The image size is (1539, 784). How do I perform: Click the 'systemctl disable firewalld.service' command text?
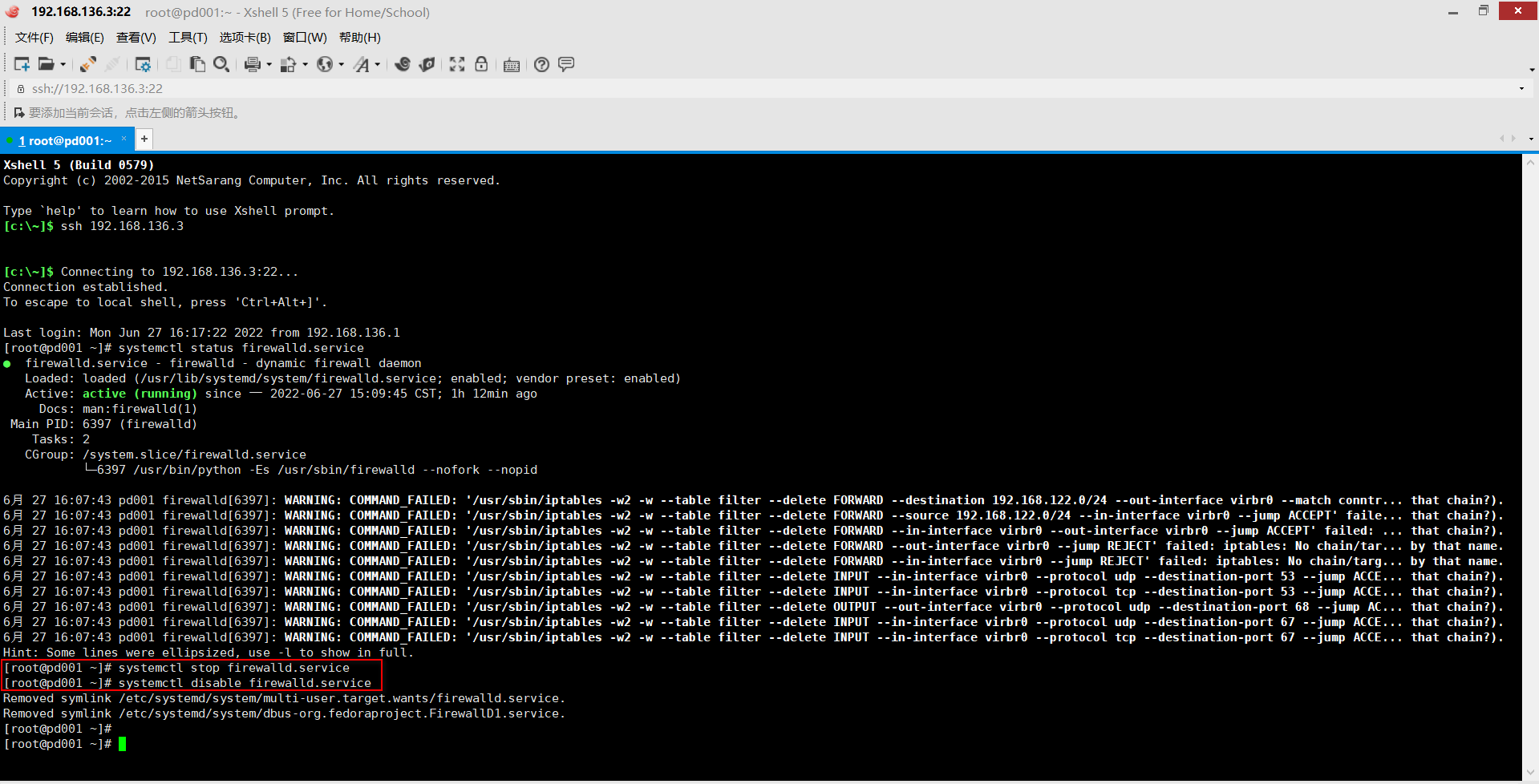(245, 683)
